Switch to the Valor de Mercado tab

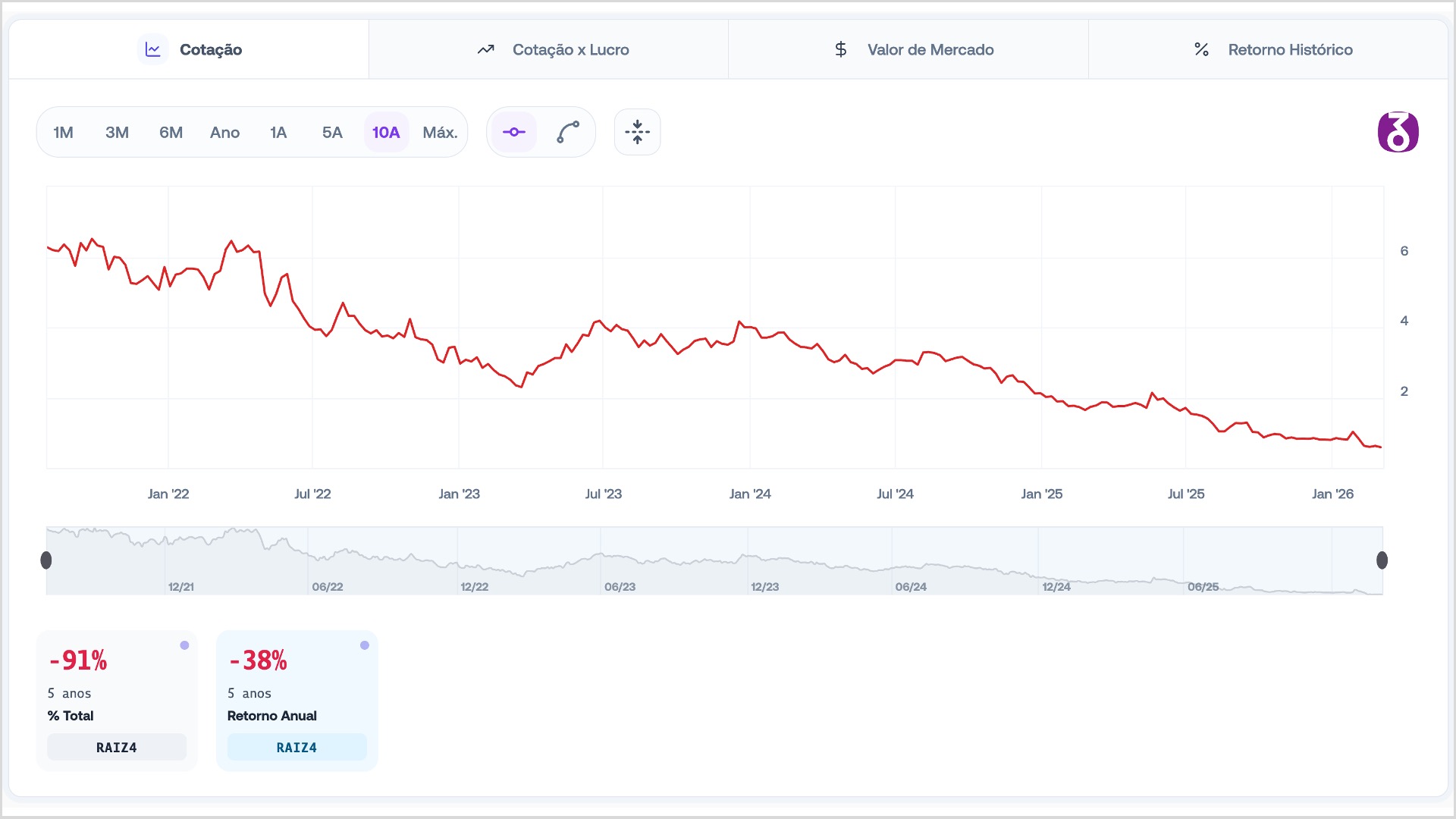(930, 49)
